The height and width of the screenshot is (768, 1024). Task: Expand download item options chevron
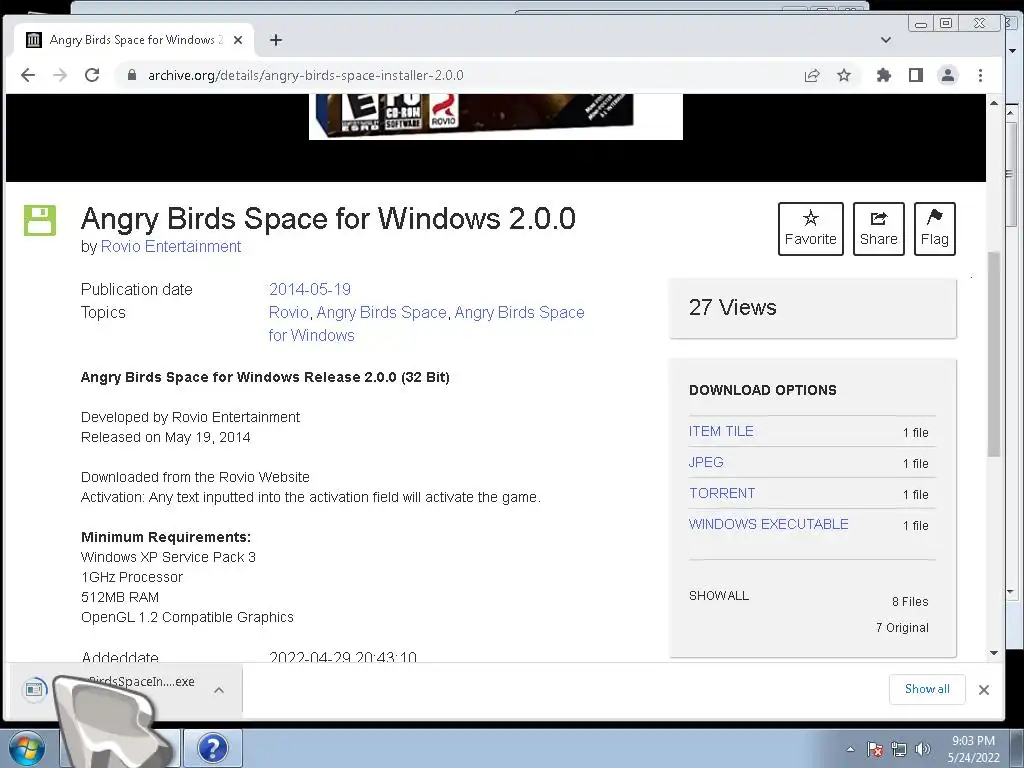click(x=219, y=690)
